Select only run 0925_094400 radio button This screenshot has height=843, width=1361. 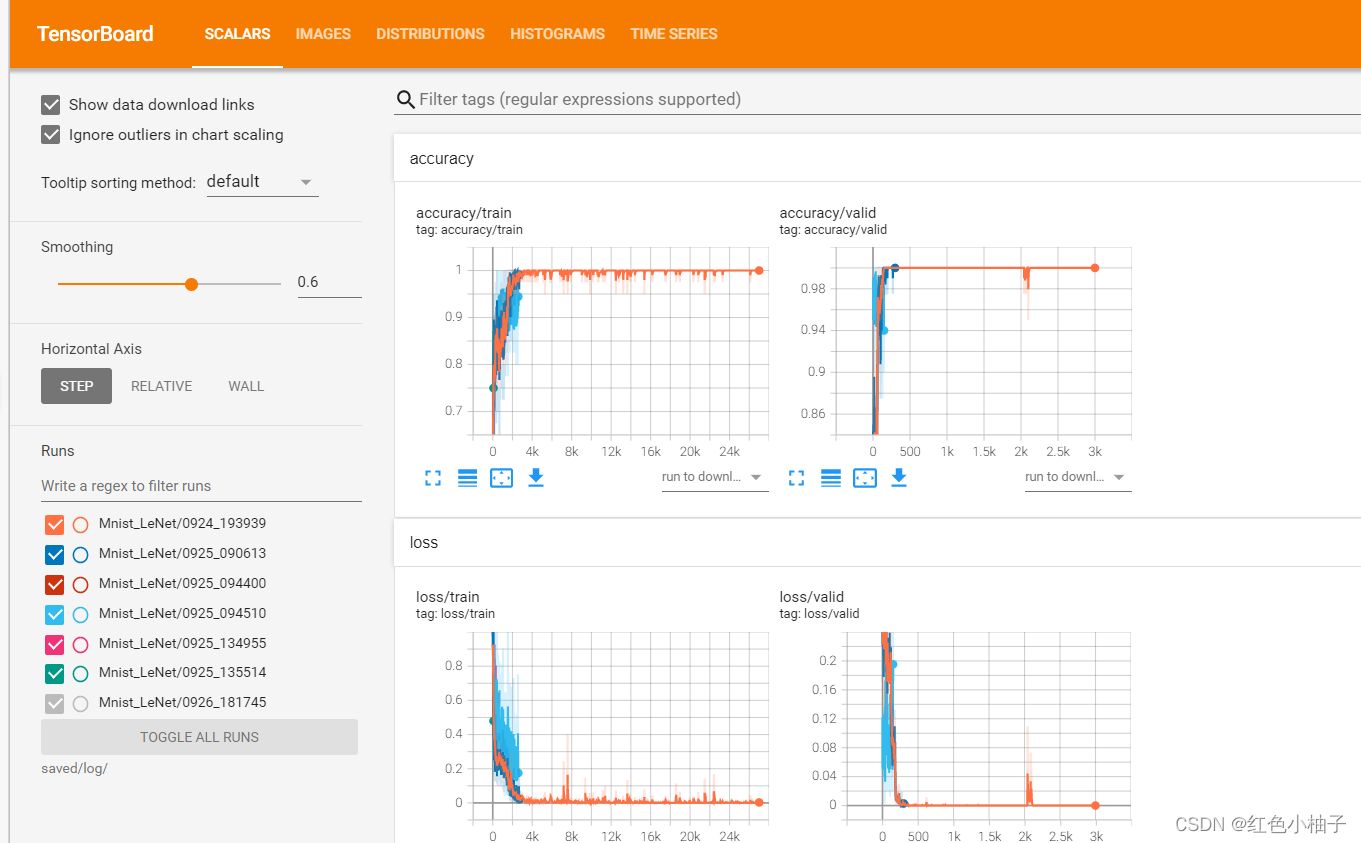tap(81, 584)
